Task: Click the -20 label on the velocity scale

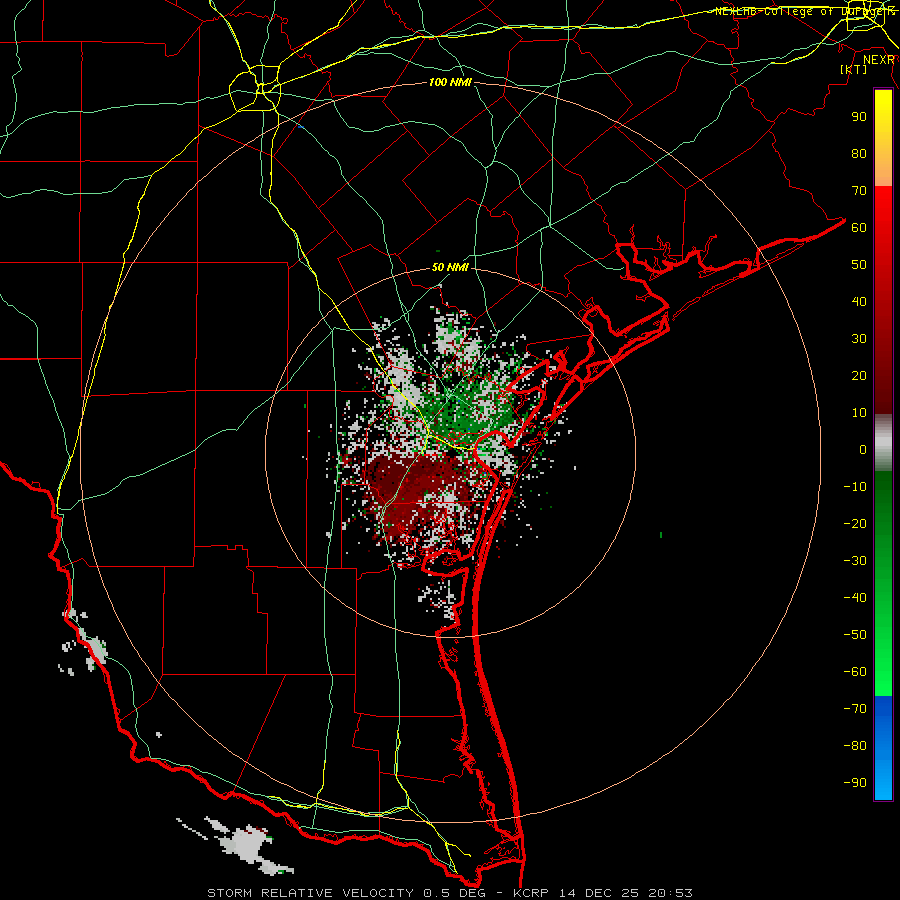Action: coord(855,523)
